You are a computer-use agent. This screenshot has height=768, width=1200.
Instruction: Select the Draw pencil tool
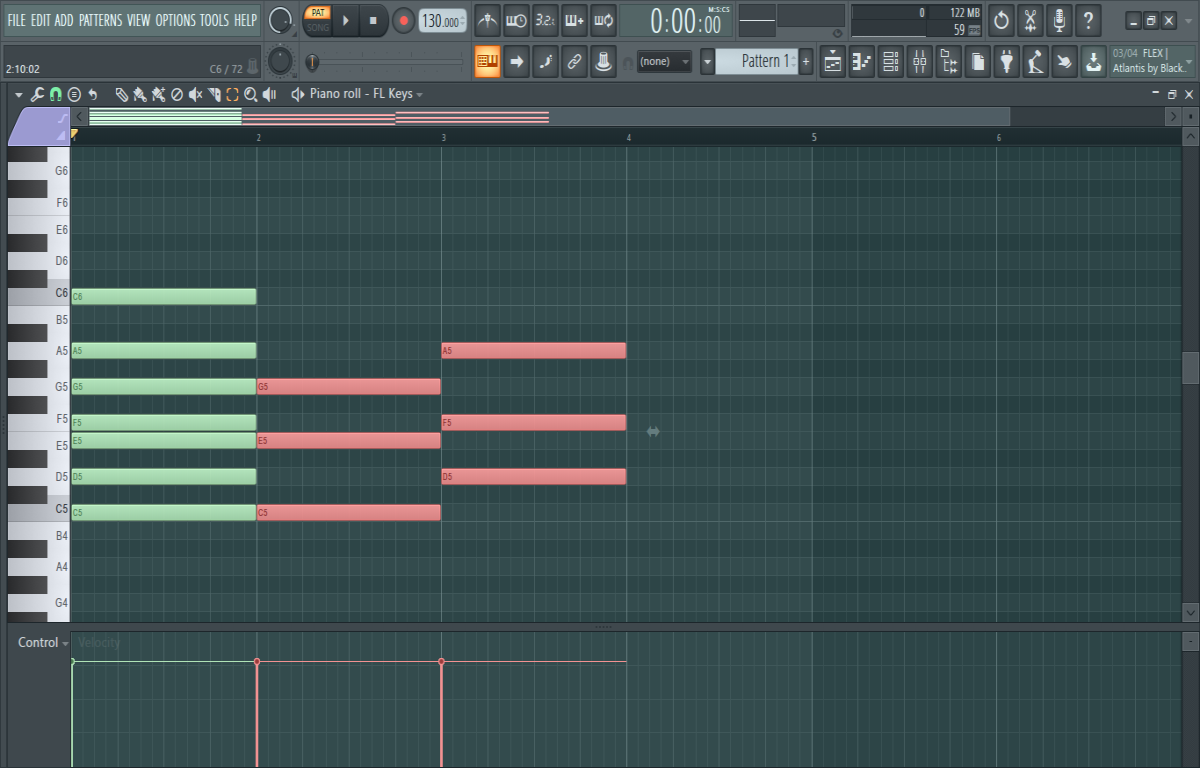[122, 94]
